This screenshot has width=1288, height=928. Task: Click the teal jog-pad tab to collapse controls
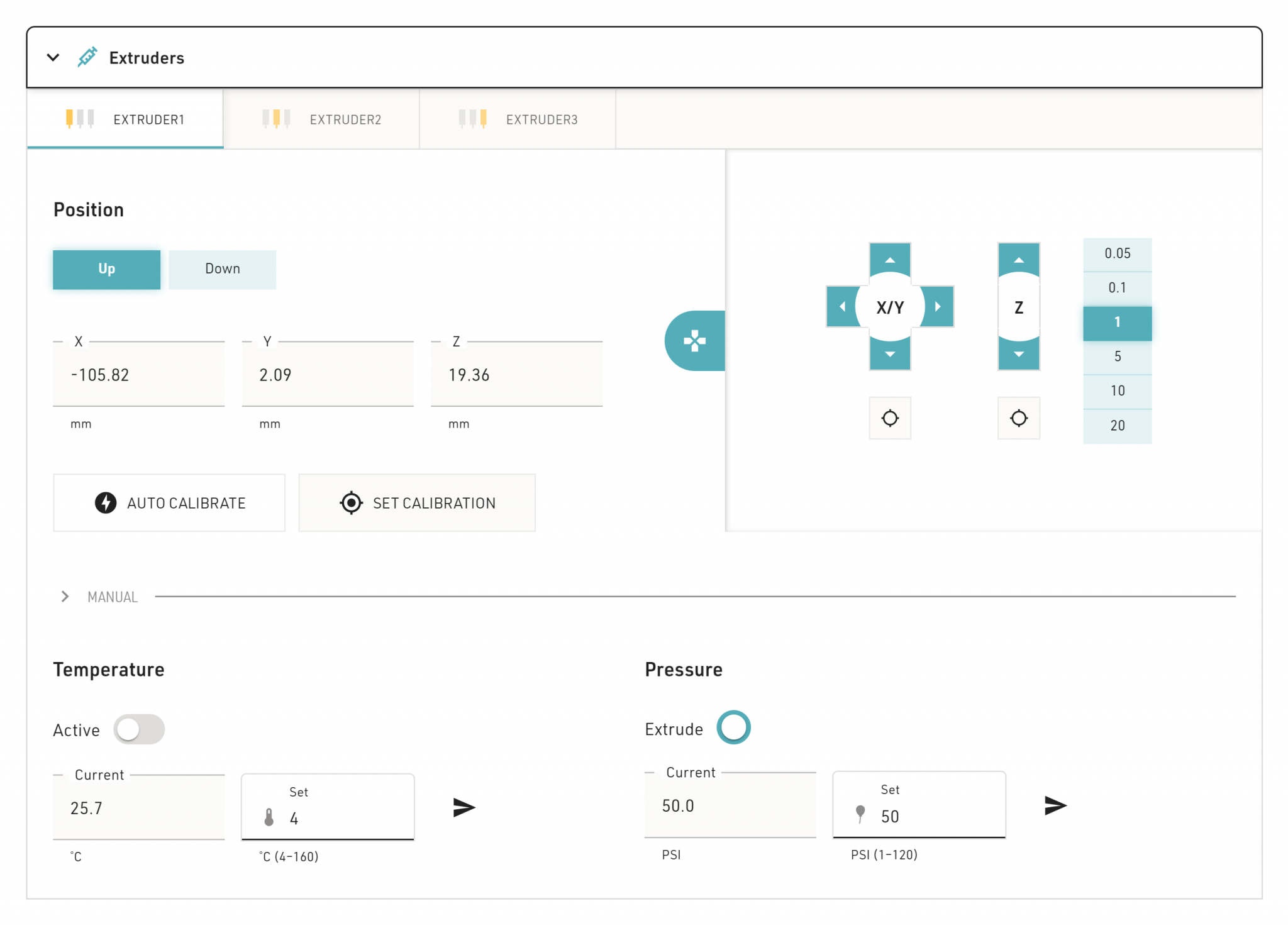tap(694, 340)
